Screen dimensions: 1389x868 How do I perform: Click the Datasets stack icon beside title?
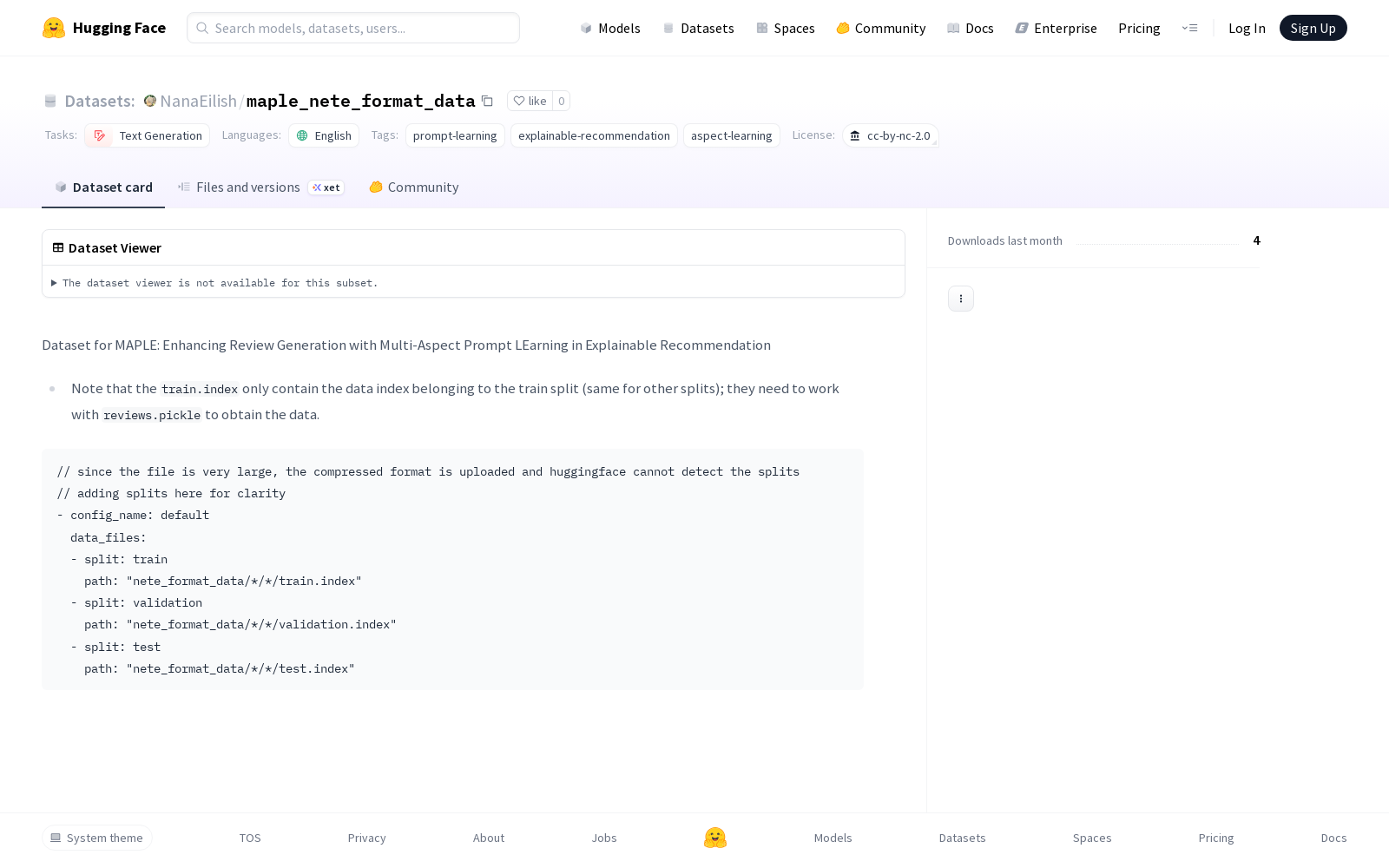50,101
